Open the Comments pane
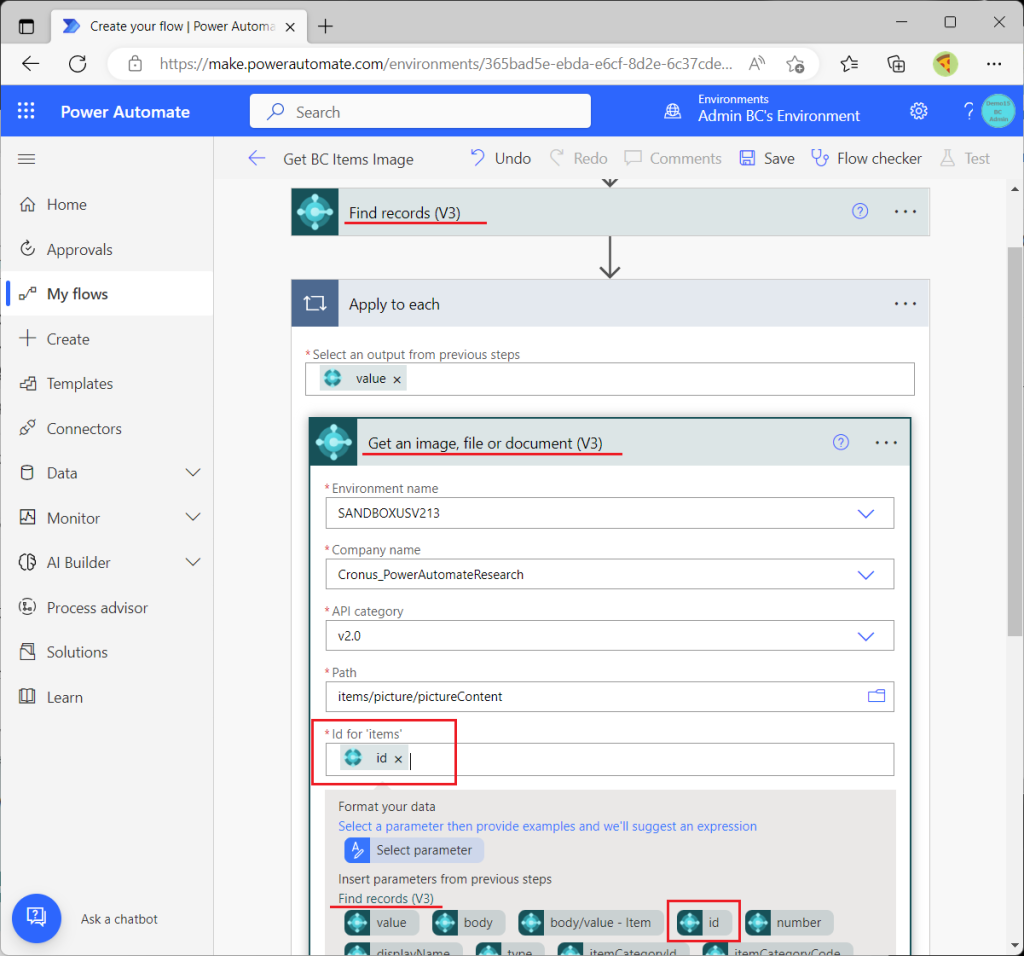The image size is (1024, 956). click(x=673, y=158)
